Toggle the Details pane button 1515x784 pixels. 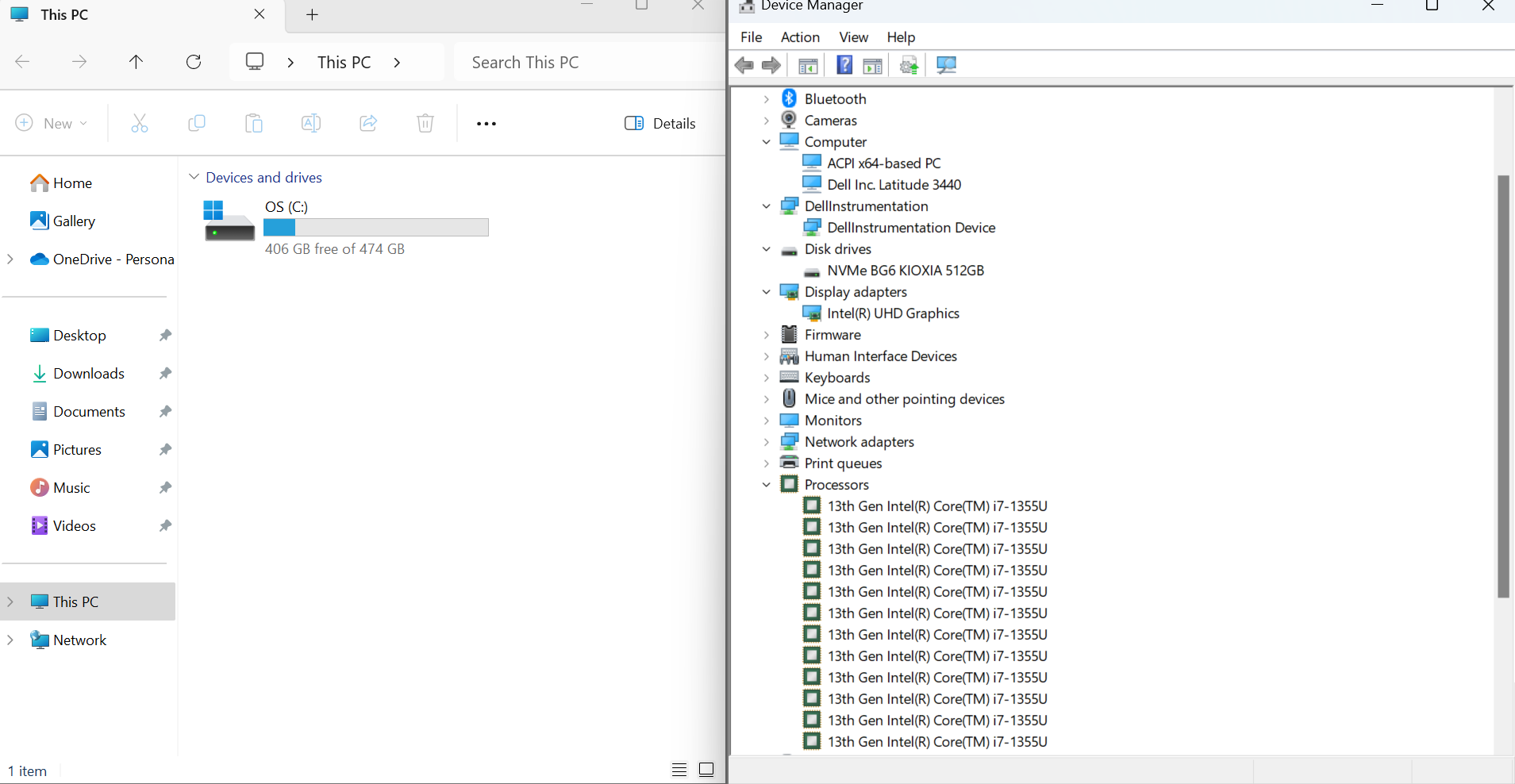click(x=660, y=123)
